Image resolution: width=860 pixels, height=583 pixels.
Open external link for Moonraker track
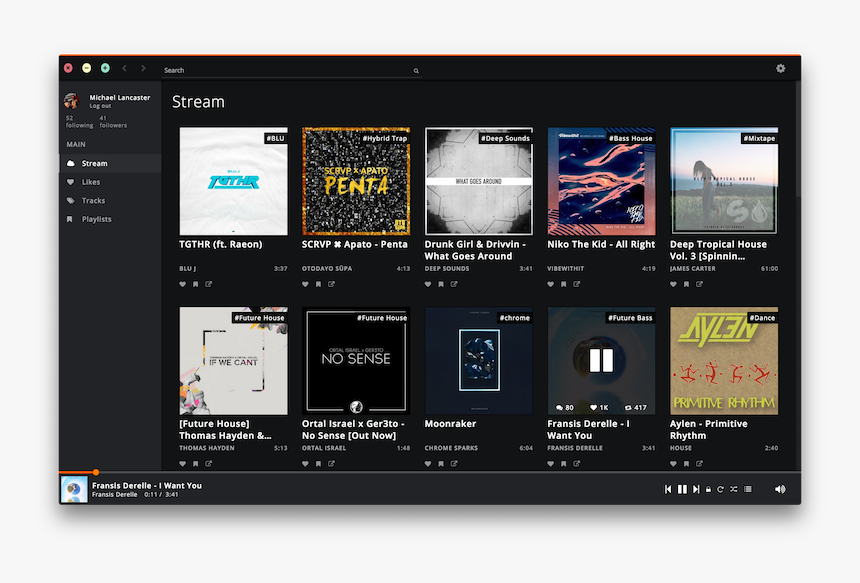(452, 463)
